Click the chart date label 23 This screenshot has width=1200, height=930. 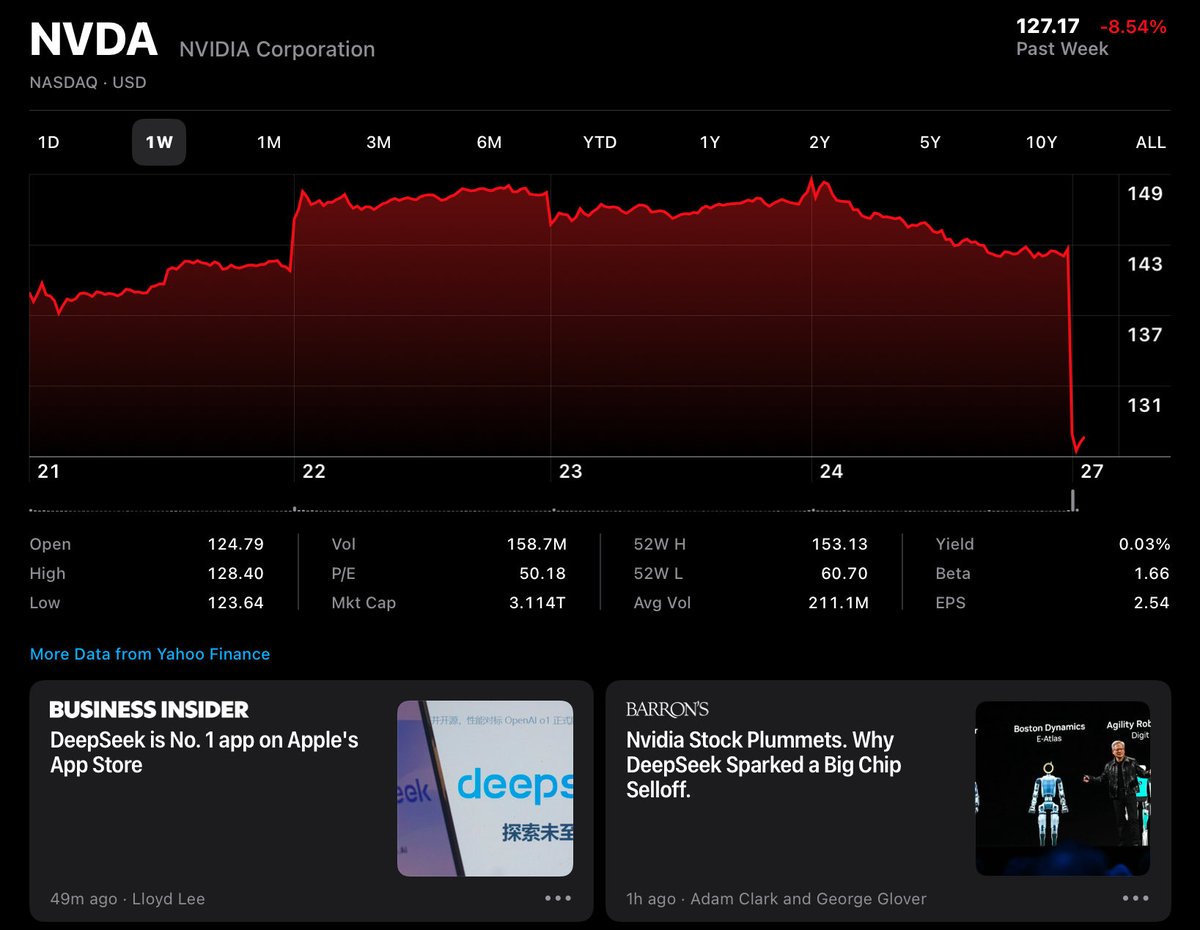570,471
